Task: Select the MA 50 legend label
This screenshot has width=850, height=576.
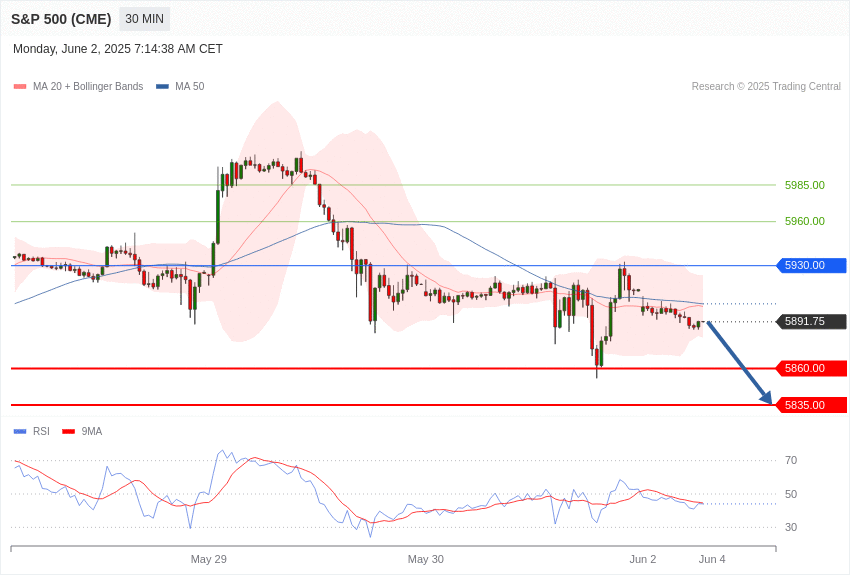Action: [x=190, y=87]
